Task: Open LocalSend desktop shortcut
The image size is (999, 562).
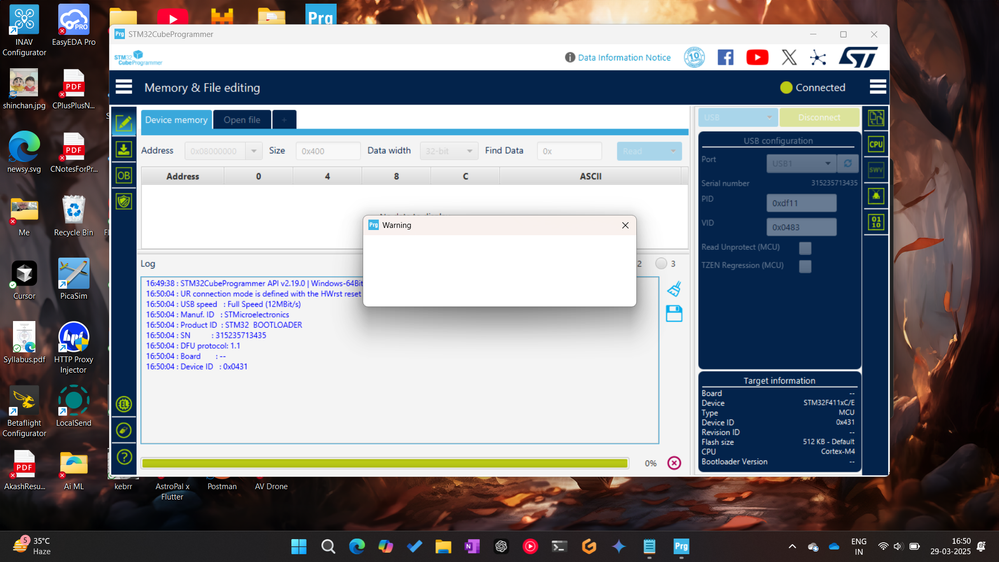Action: [73, 405]
